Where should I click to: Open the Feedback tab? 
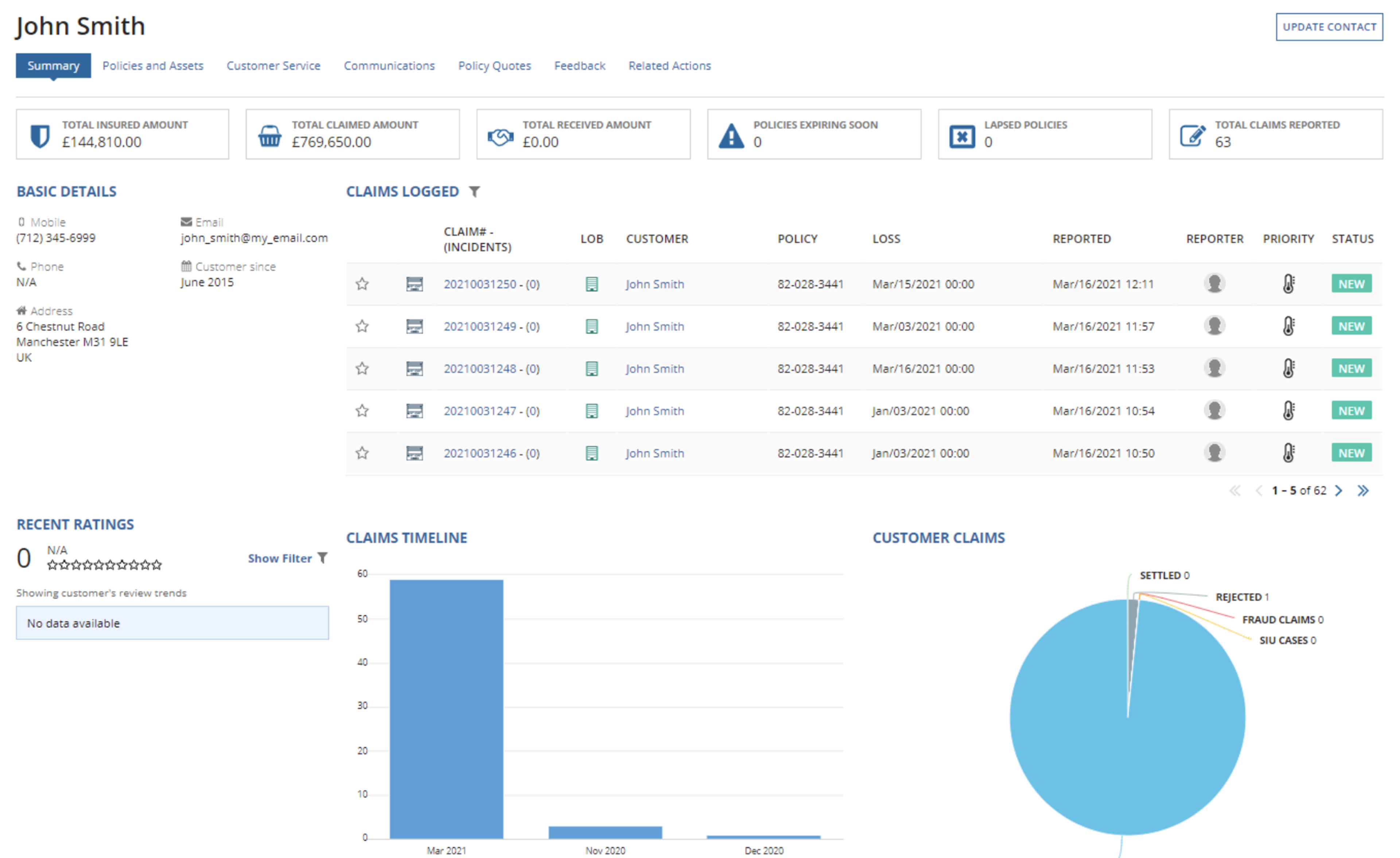(x=580, y=66)
